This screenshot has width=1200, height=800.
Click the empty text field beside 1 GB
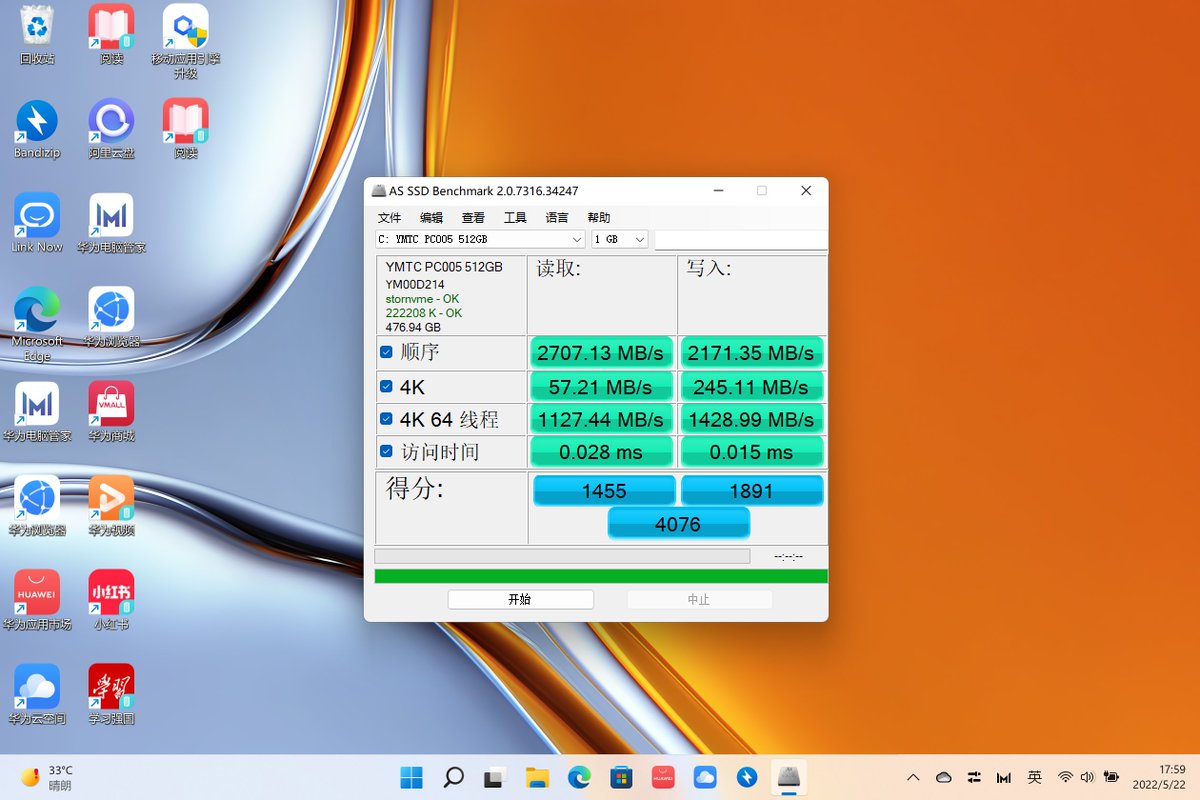[x=741, y=240]
